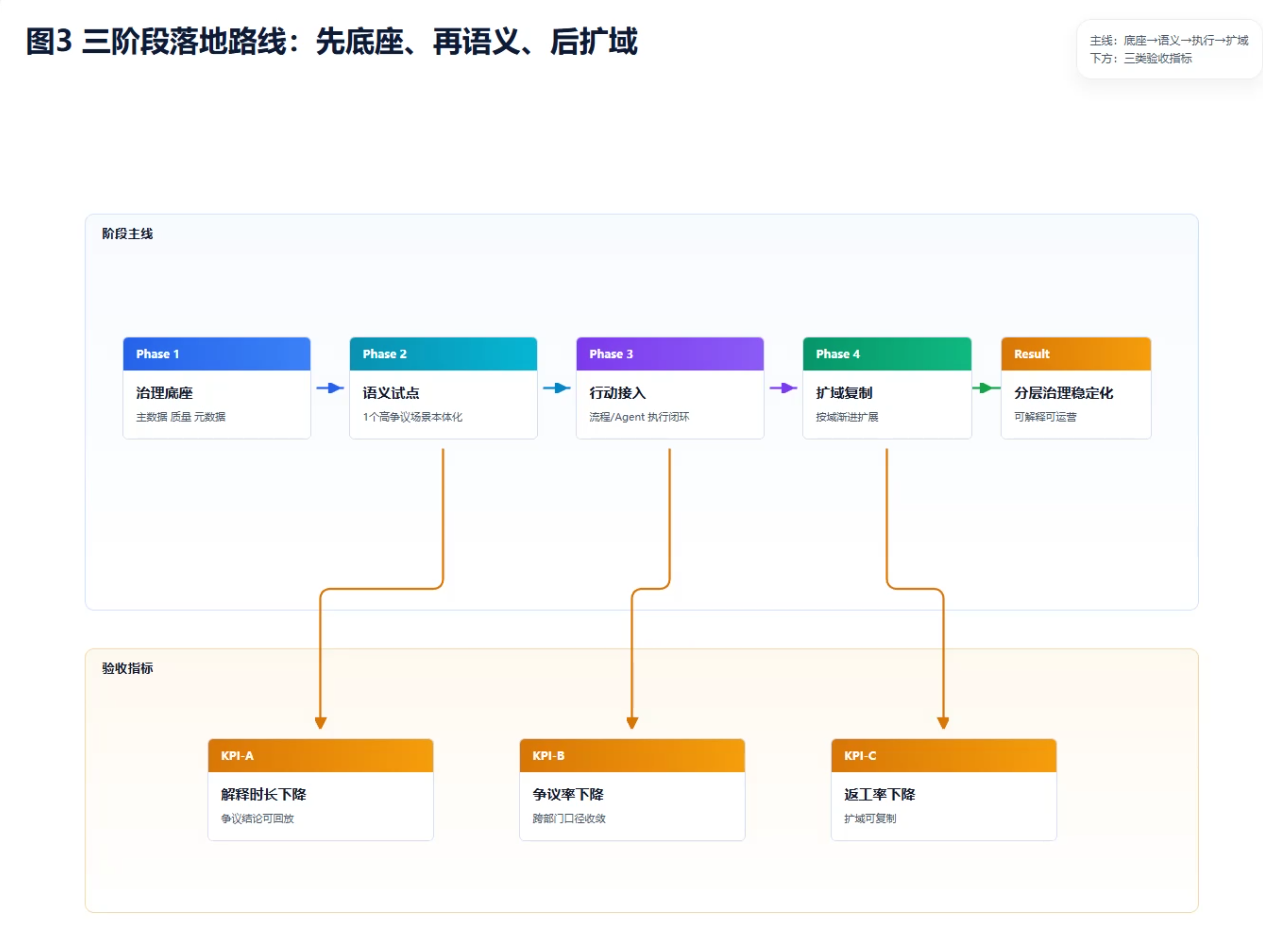
Task: Click the Result header bar
Action: pyautogui.click(x=1076, y=354)
